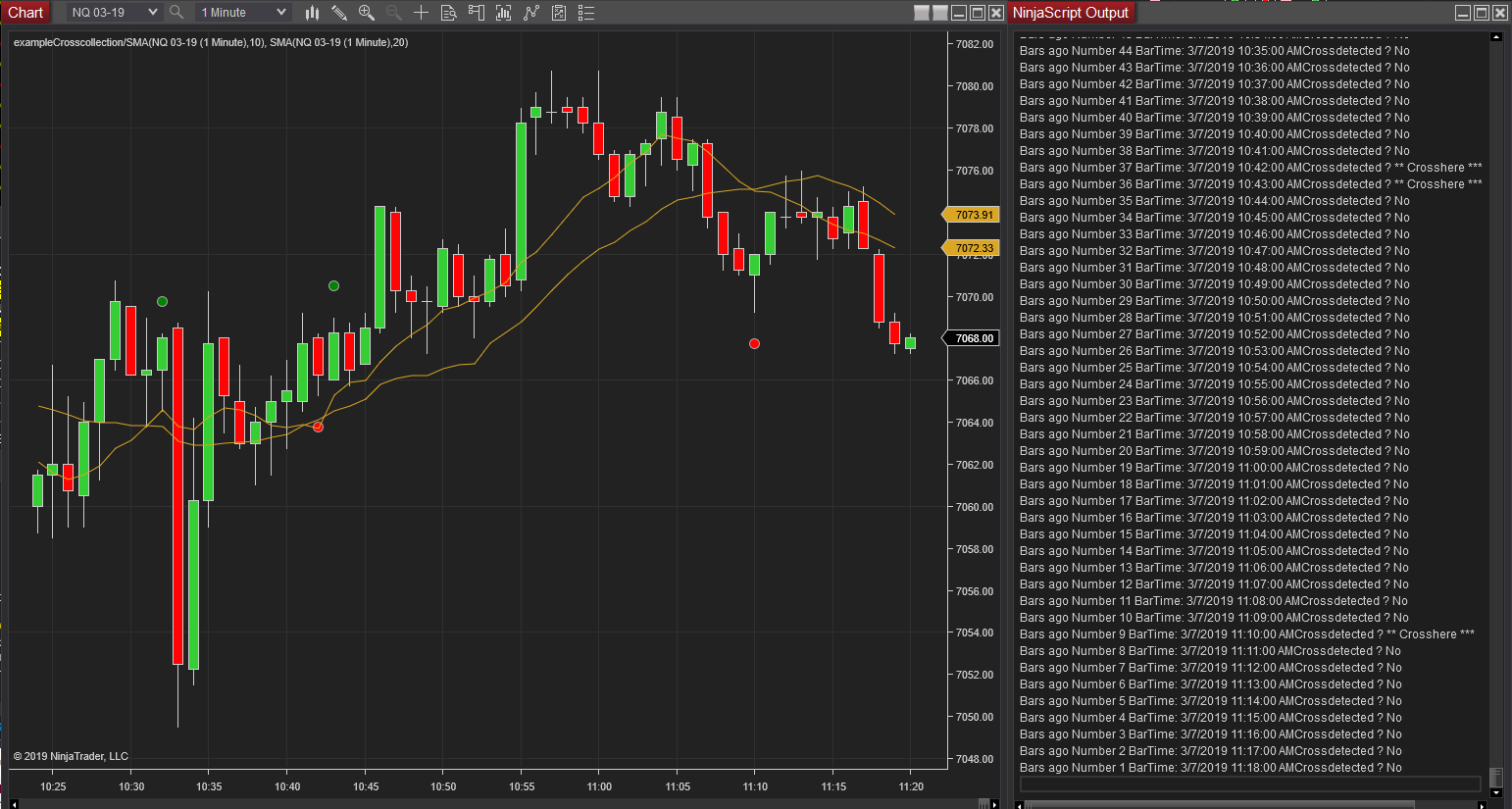
Task: Open chart Properties list icon
Action: (586, 13)
